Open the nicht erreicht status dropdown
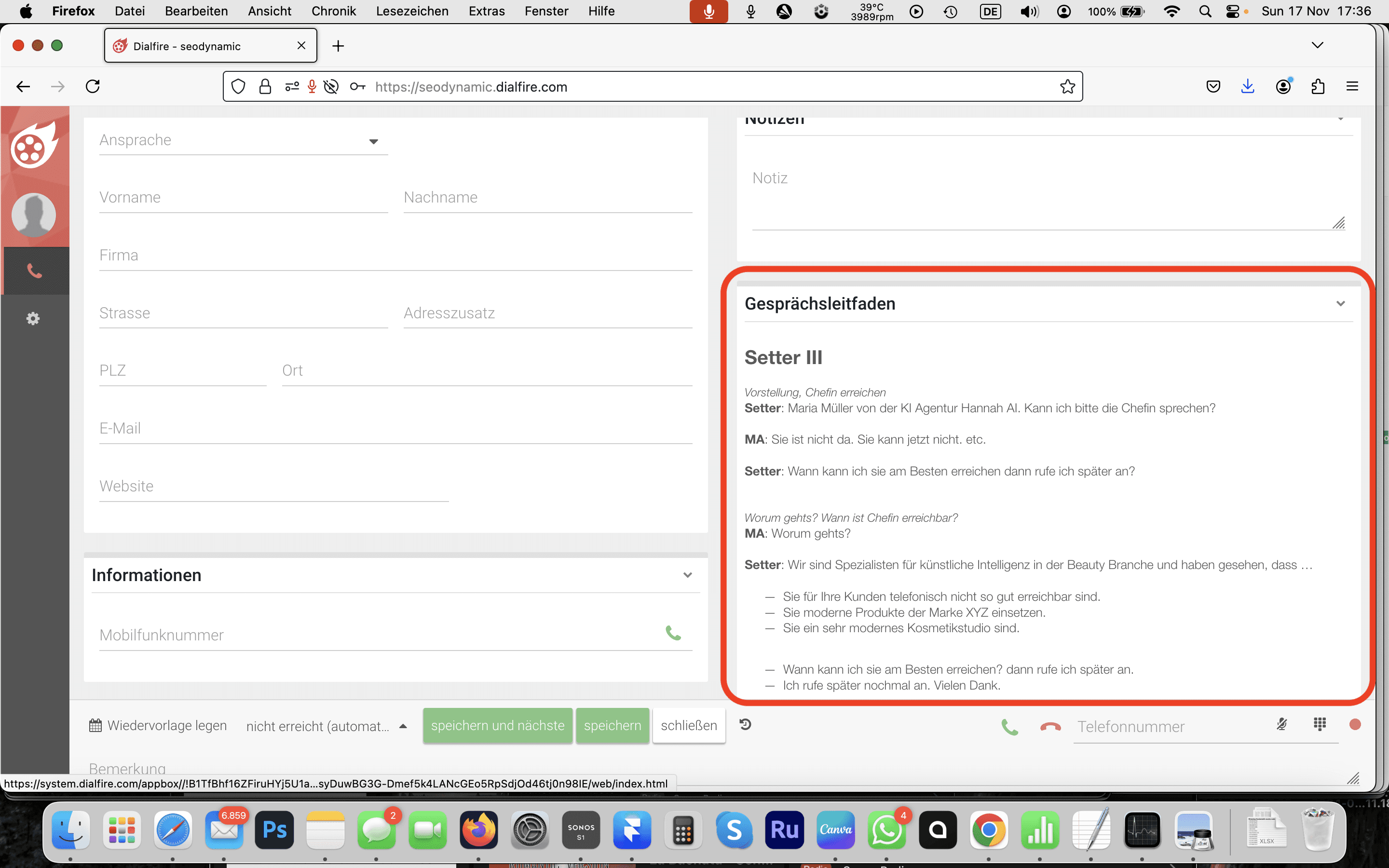Screen dimensions: 1389x868 coord(326,726)
